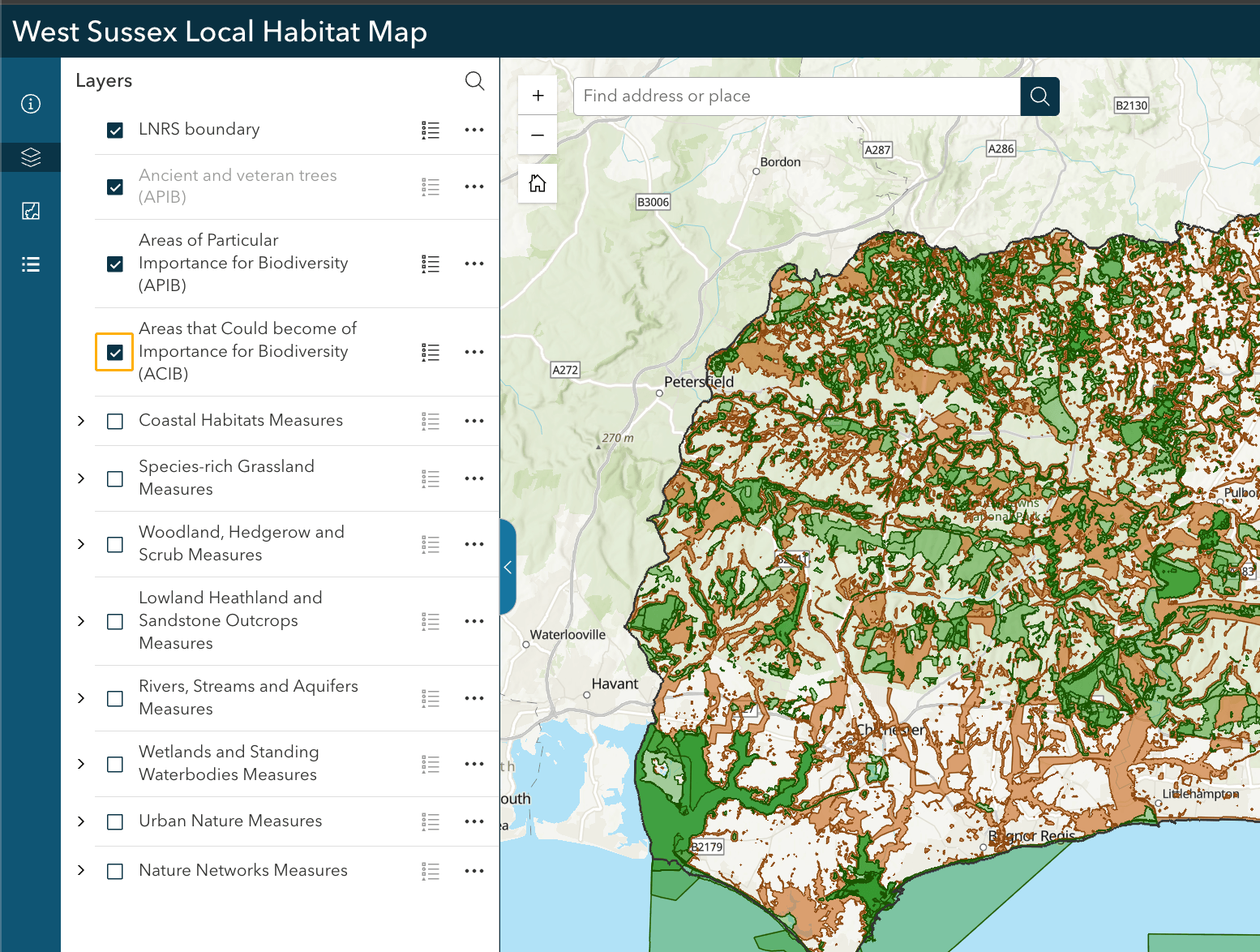
Task: Expand Nature Networks Measures group
Action: point(81,871)
